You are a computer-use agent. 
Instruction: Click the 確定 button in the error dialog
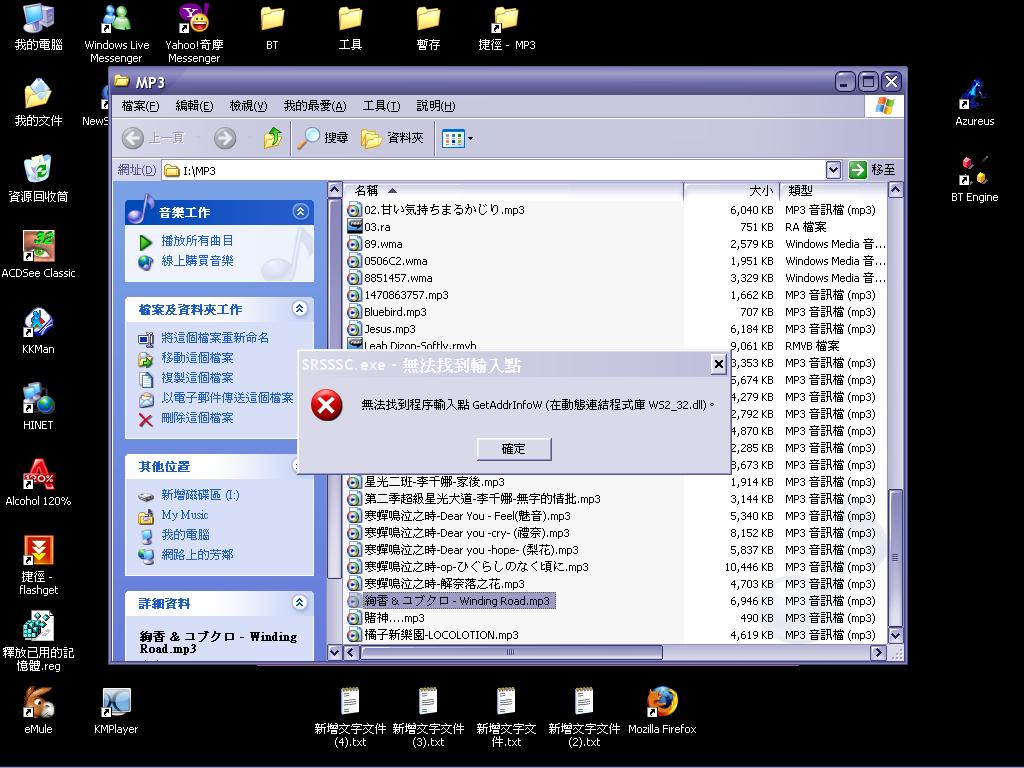tap(514, 449)
